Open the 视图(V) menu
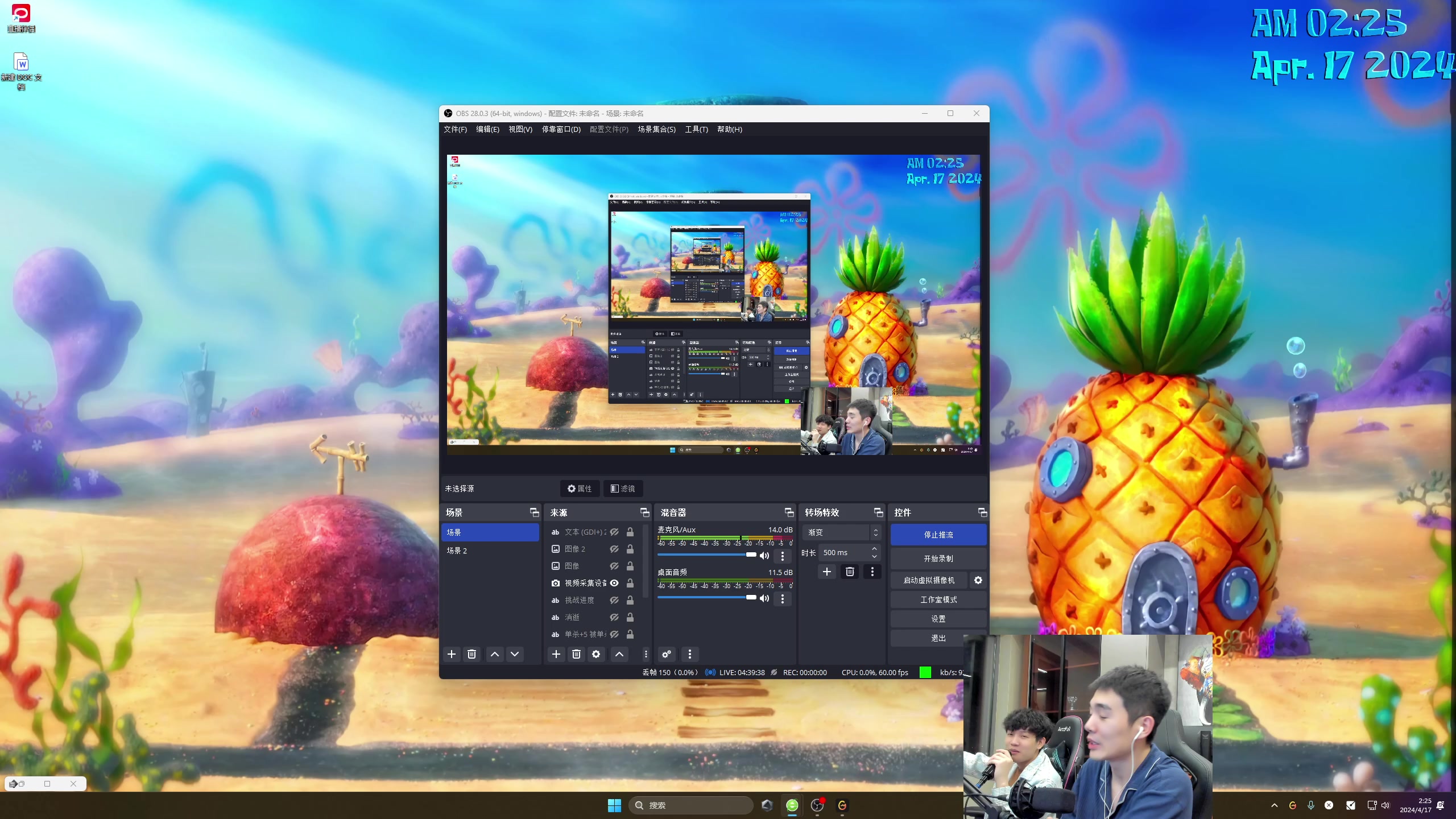Viewport: 1456px width, 819px height. click(520, 129)
